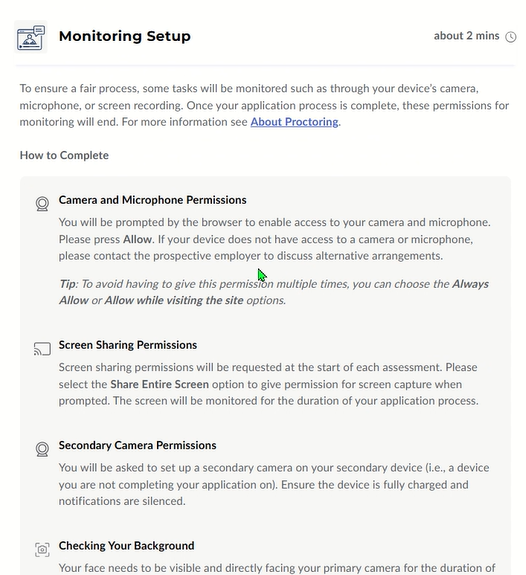Viewport: 526px width, 575px height.
Task: Click the bold italic Always Allow text
Action: click(274, 292)
